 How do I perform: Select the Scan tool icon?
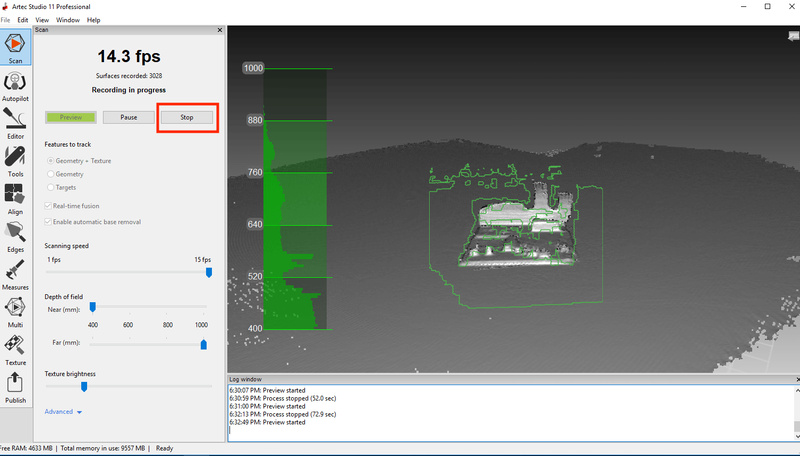15,46
